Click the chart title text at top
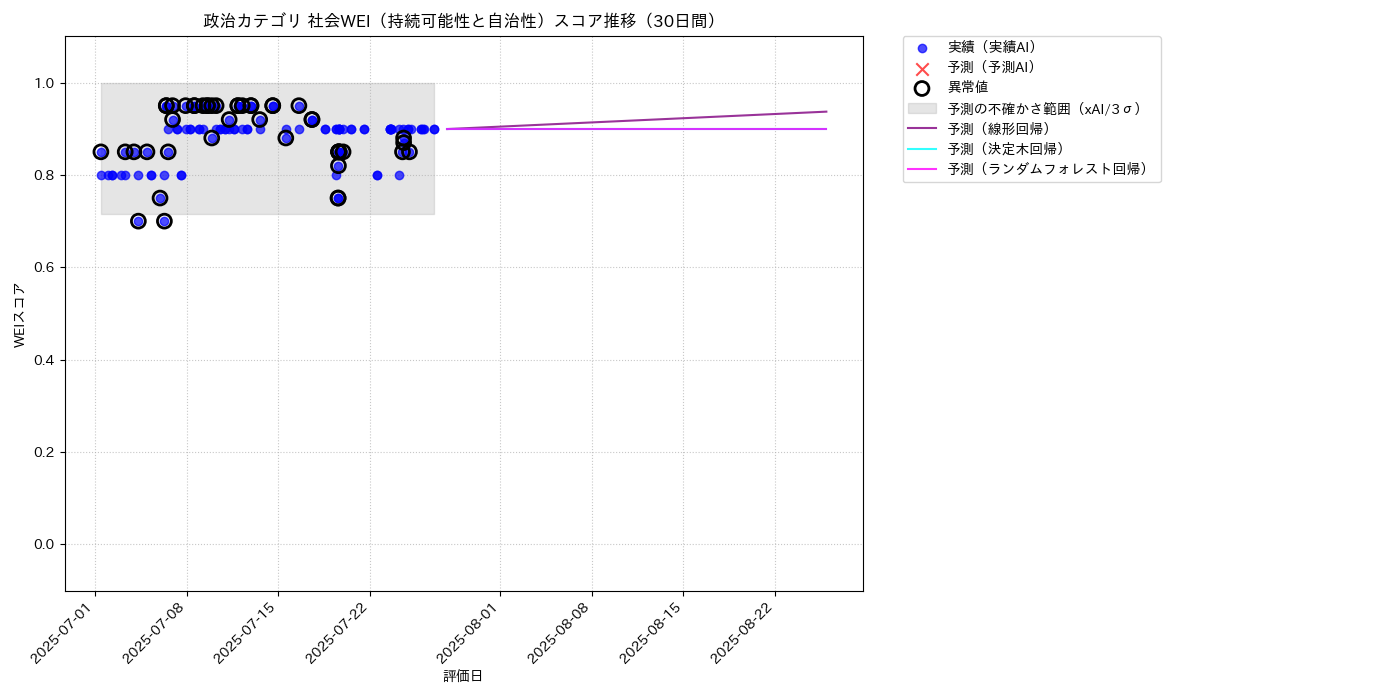This screenshot has width=1400, height=700. 463,21
